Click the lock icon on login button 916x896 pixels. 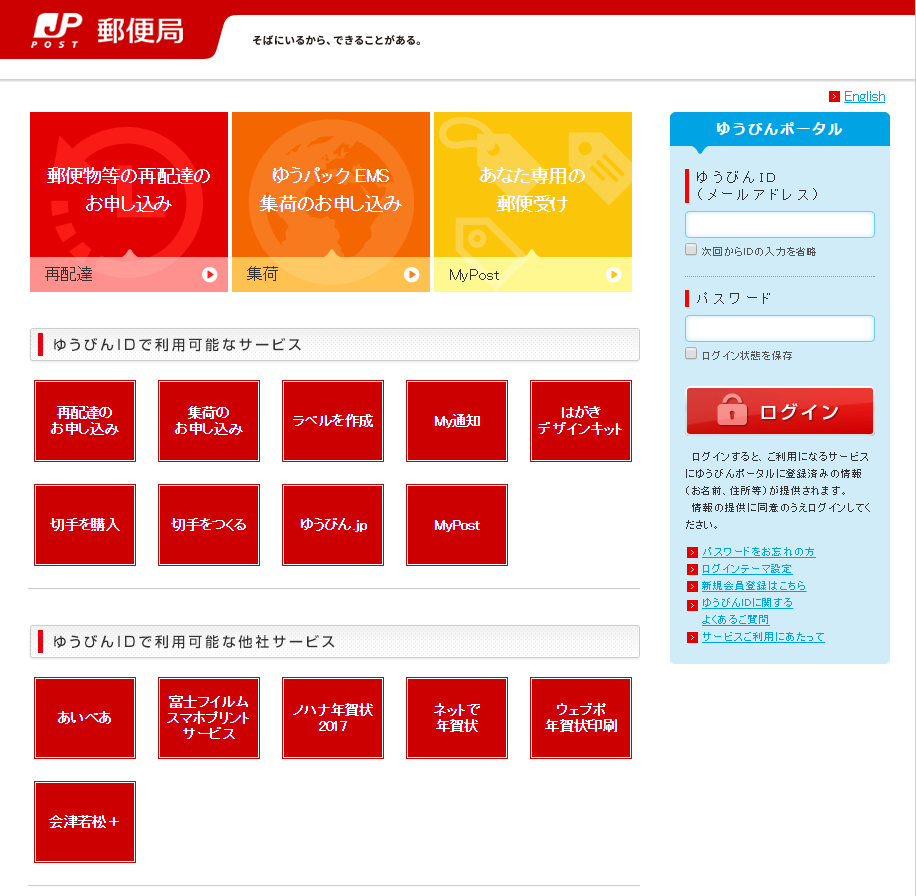click(732, 410)
